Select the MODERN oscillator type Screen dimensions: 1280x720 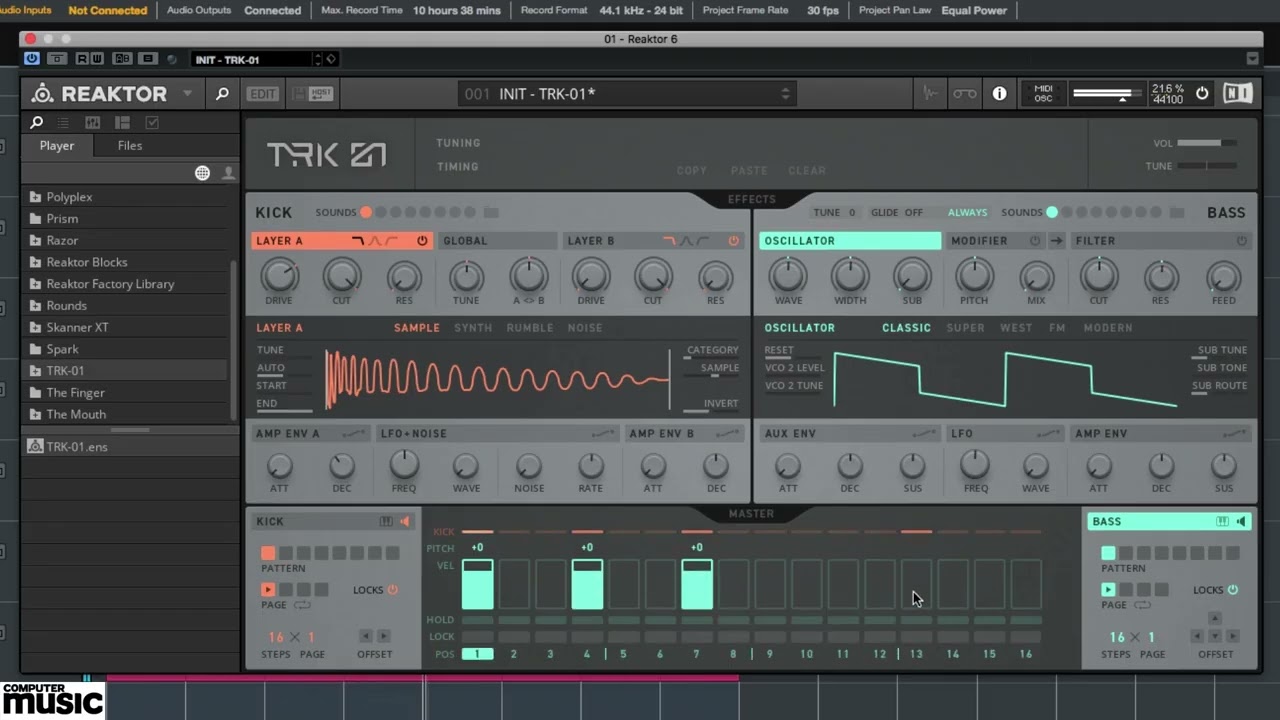pyautogui.click(x=1108, y=328)
